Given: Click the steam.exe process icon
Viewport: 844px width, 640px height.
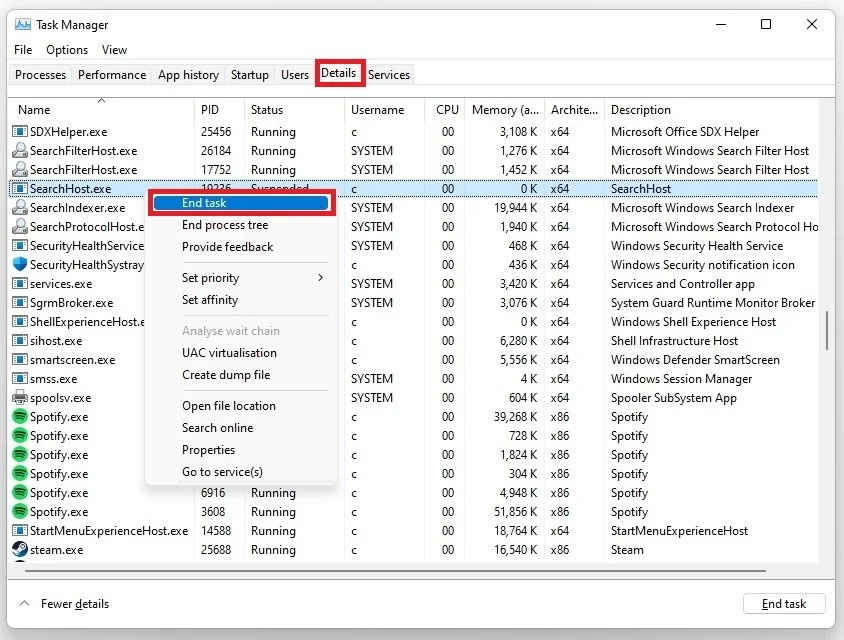Looking at the screenshot, I should [20, 549].
